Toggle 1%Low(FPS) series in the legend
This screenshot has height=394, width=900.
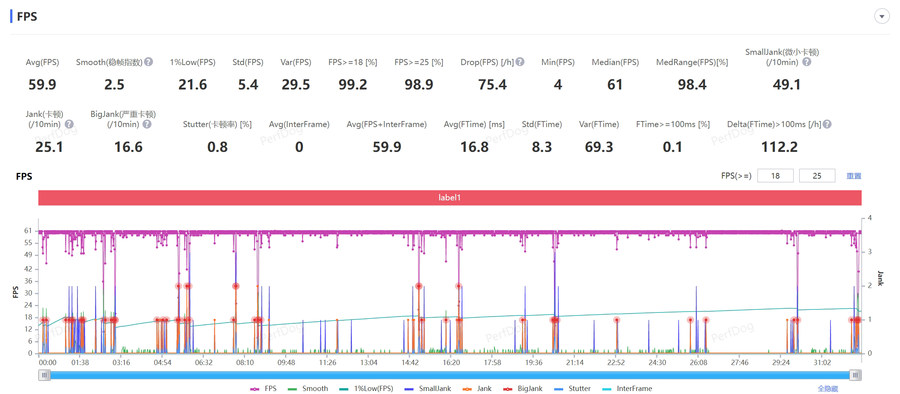click(365, 389)
